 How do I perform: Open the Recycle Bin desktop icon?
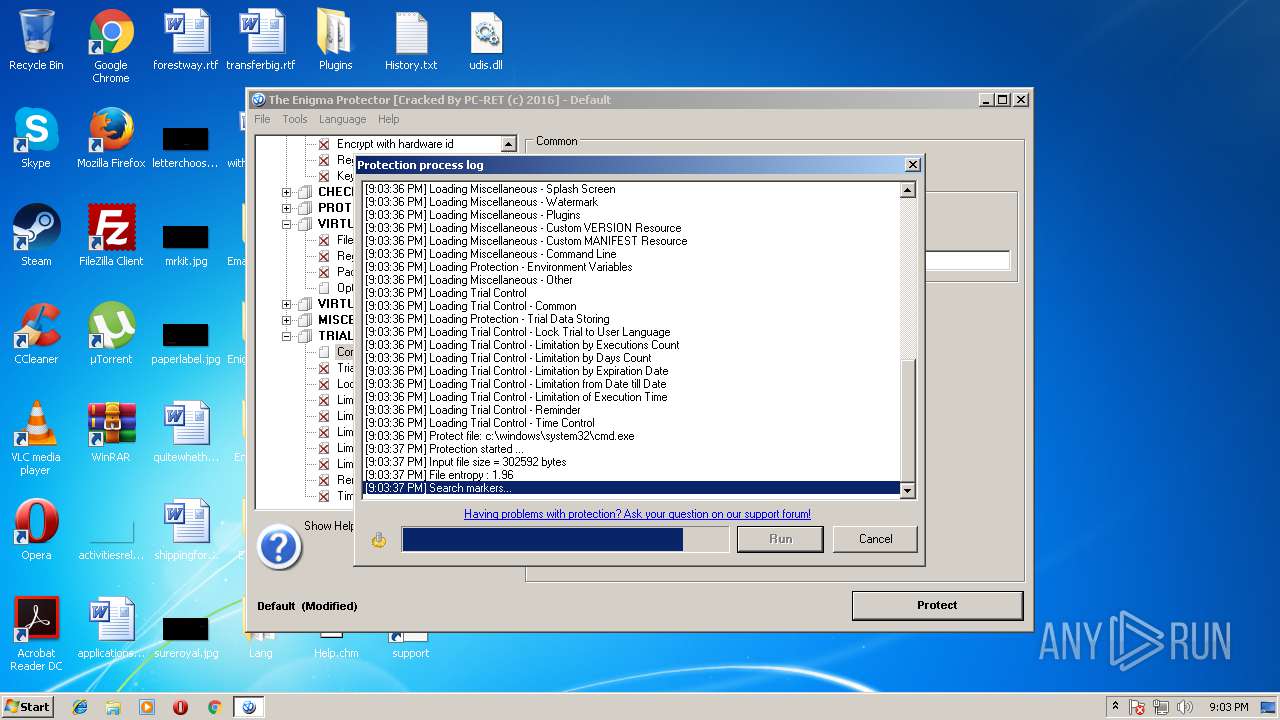36,40
